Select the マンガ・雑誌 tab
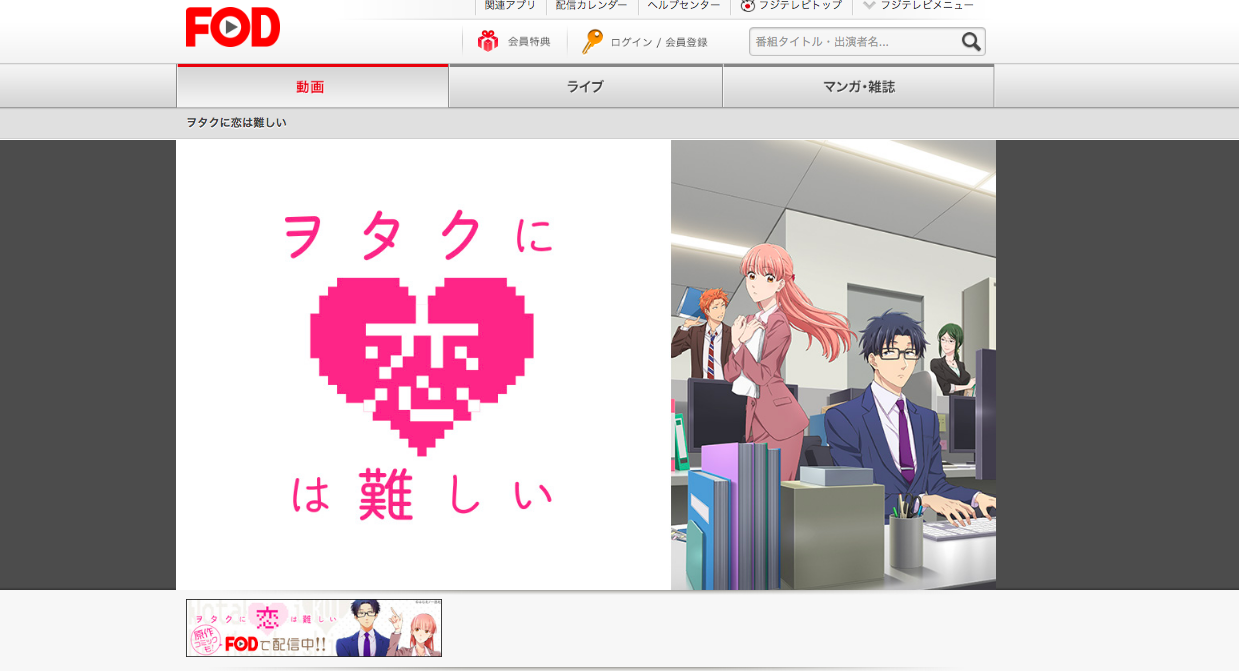Image resolution: width=1239 pixels, height=671 pixels. [858, 86]
